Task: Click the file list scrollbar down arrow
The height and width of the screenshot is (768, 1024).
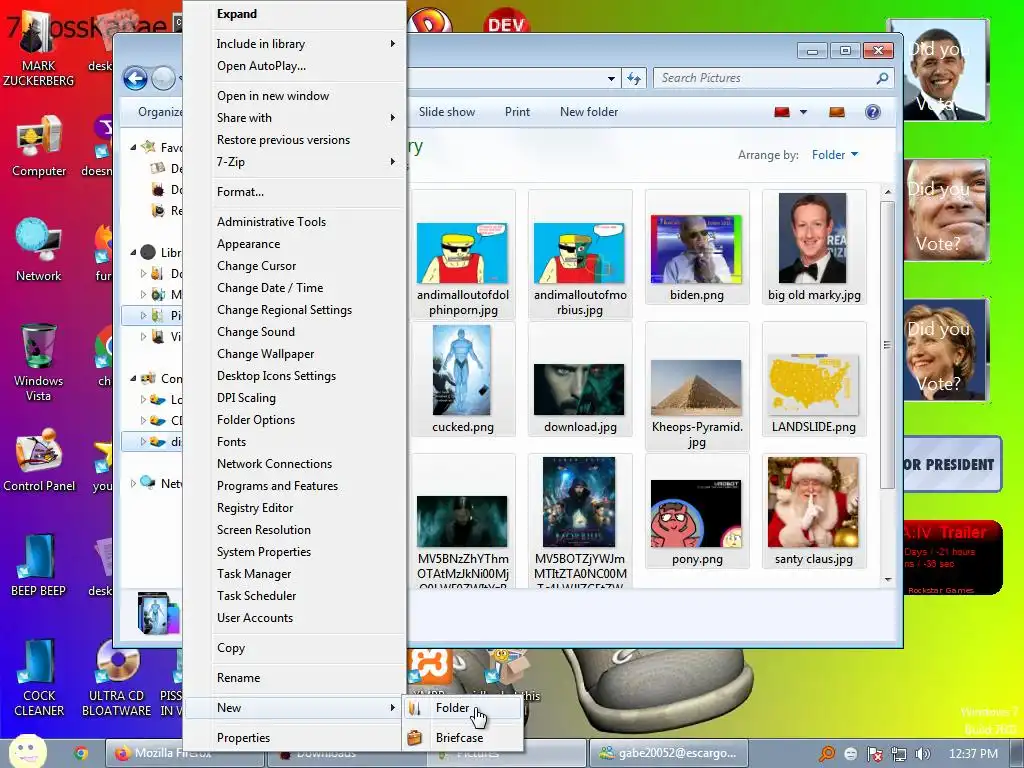Action: 888,579
